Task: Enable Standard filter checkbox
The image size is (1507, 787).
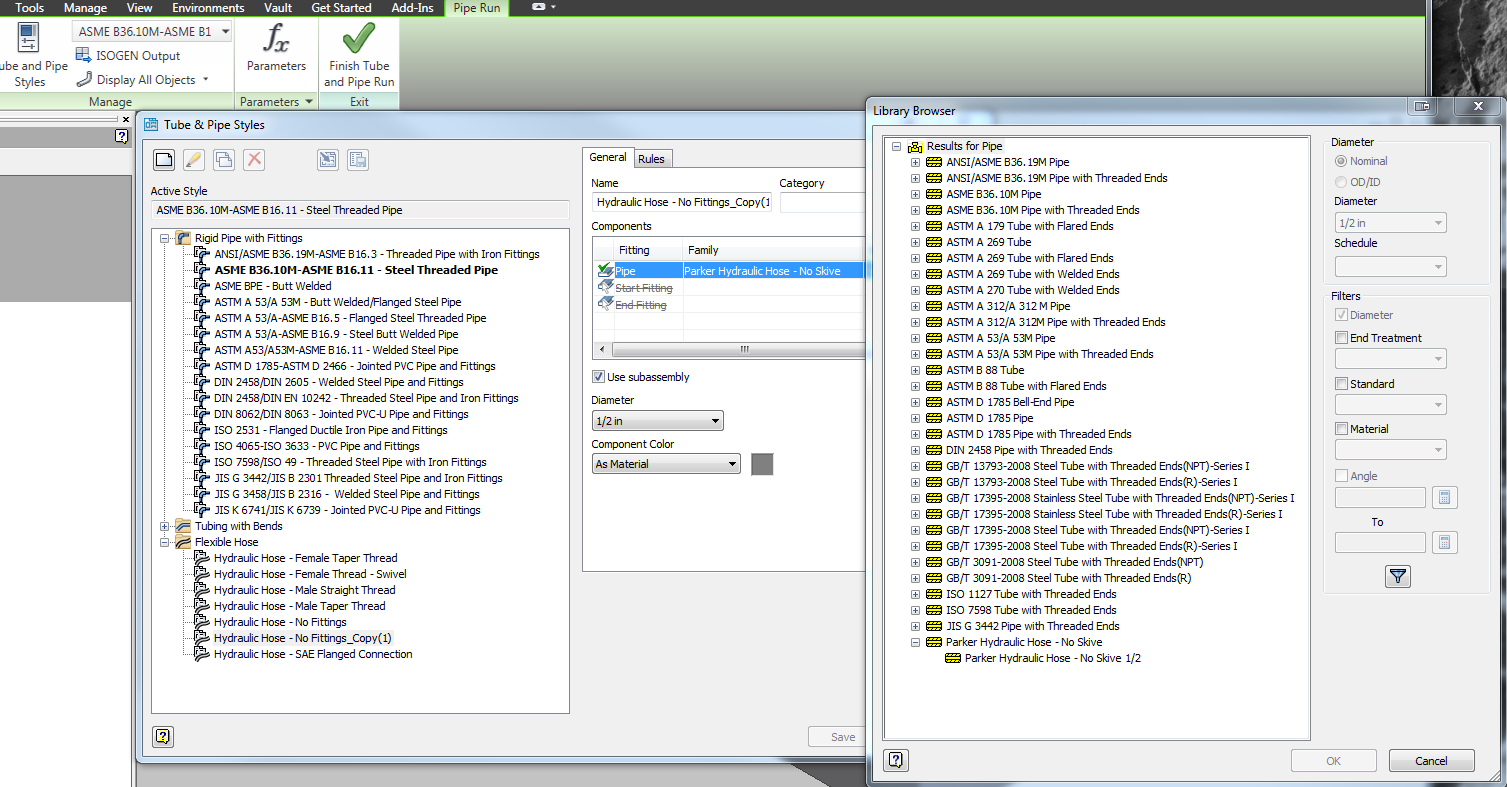Action: pyautogui.click(x=1341, y=384)
